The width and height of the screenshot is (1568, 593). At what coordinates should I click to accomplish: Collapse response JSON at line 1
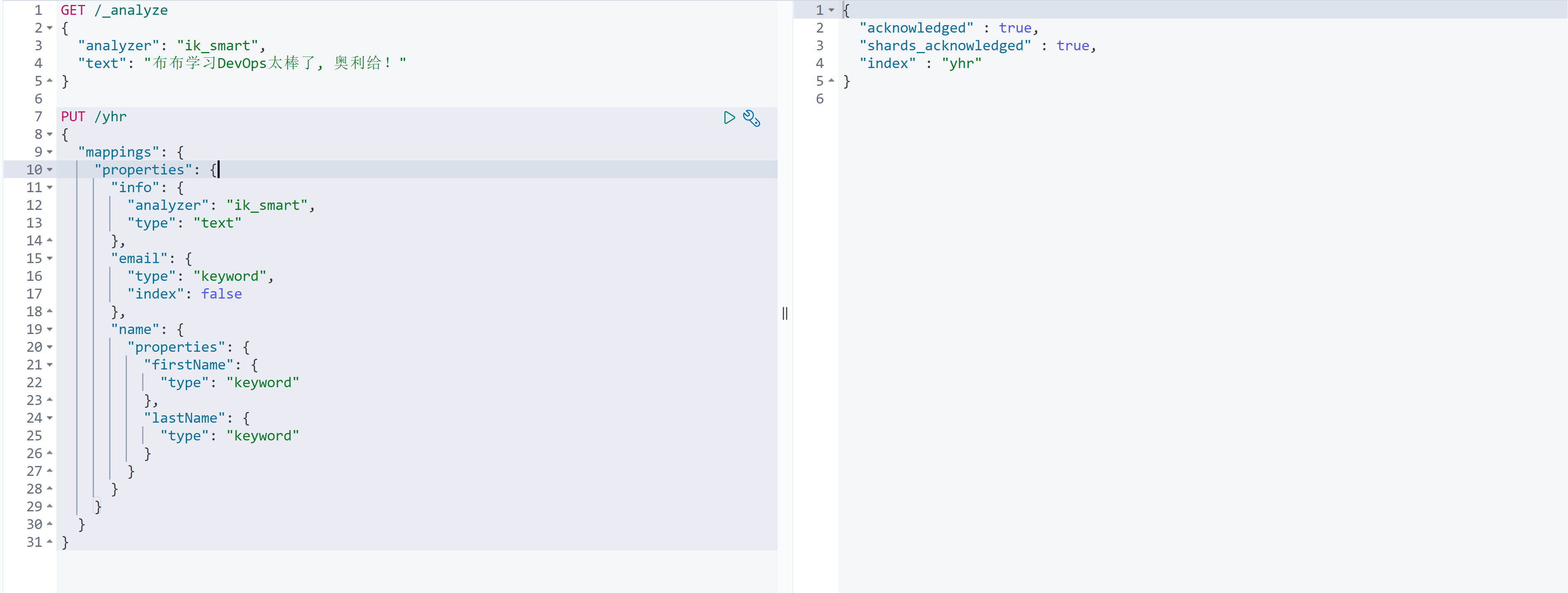coord(832,10)
